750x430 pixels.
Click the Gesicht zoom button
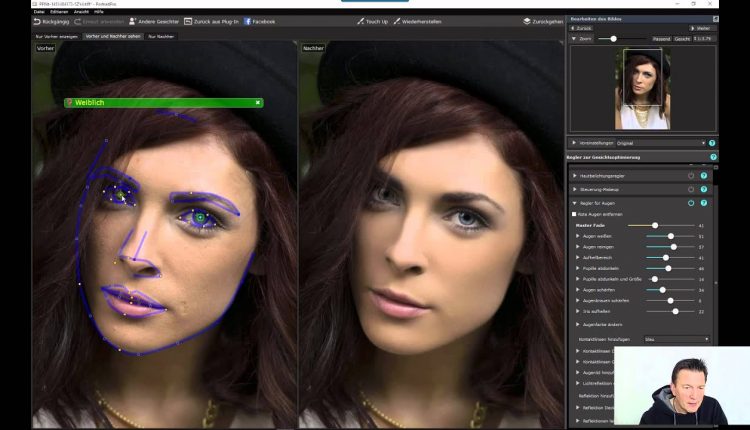pyautogui.click(x=682, y=39)
